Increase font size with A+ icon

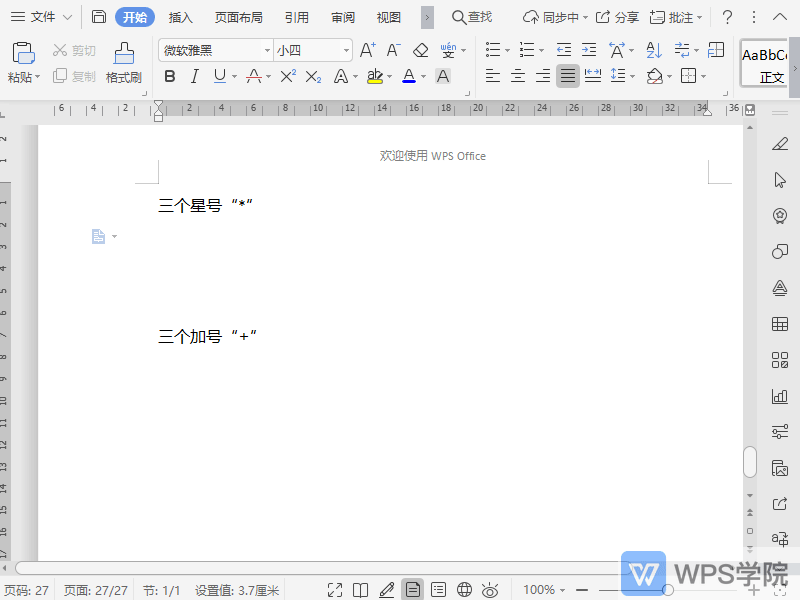(x=368, y=50)
